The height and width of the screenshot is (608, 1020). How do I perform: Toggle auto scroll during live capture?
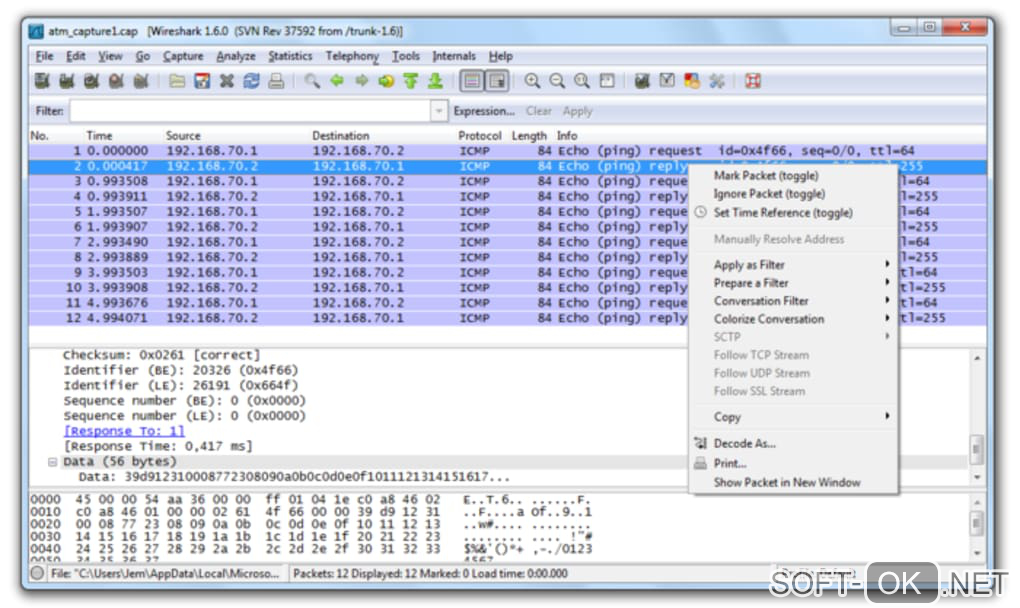[x=497, y=81]
